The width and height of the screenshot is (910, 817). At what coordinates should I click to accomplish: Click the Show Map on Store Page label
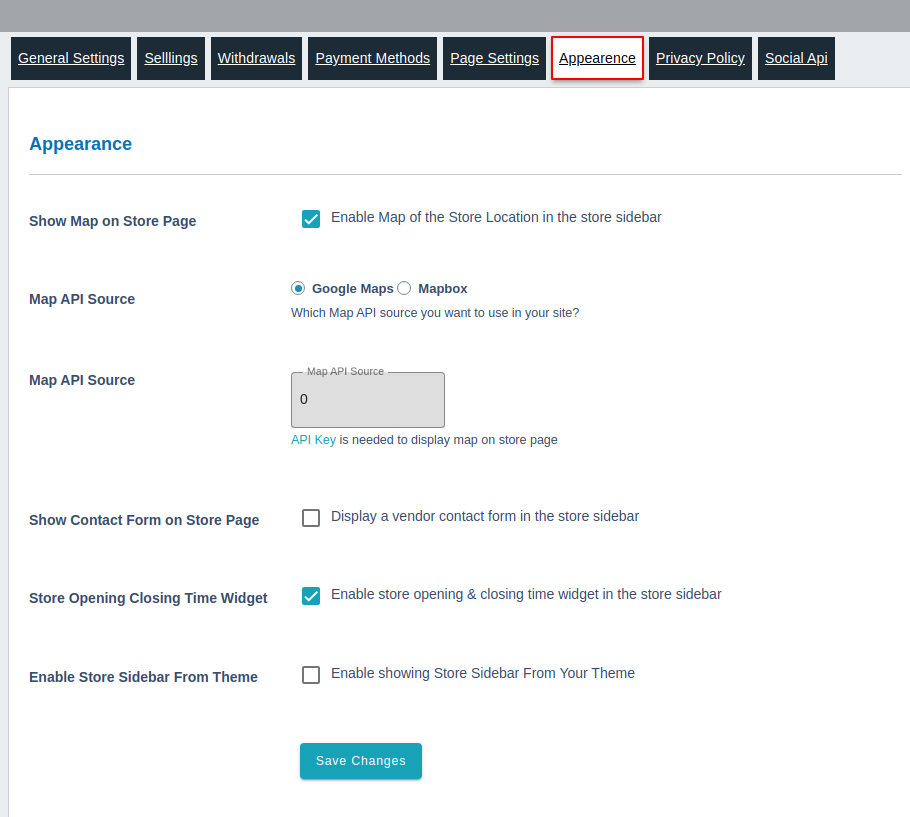(x=112, y=221)
